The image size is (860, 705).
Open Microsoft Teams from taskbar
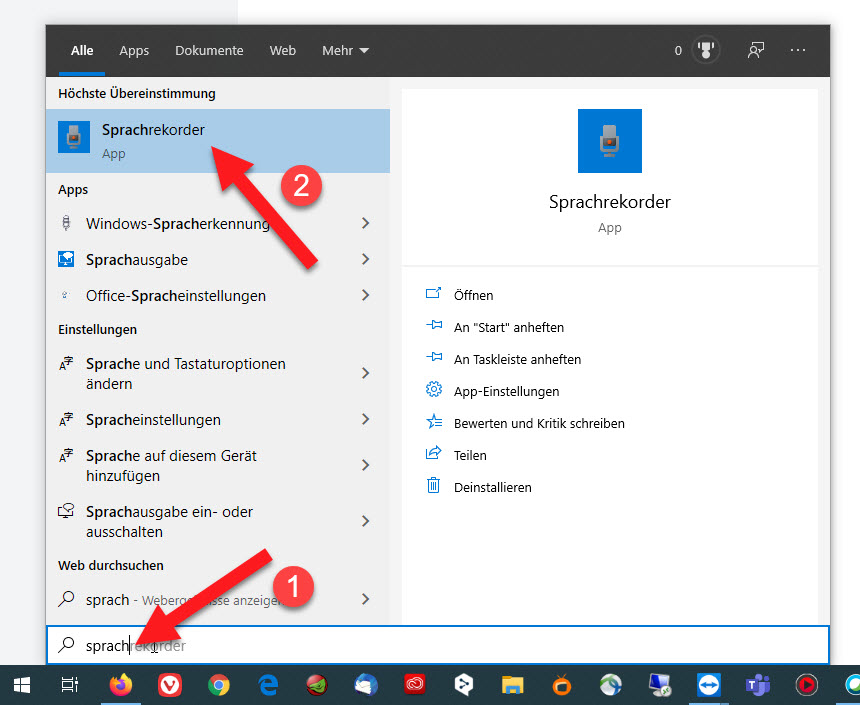click(756, 685)
